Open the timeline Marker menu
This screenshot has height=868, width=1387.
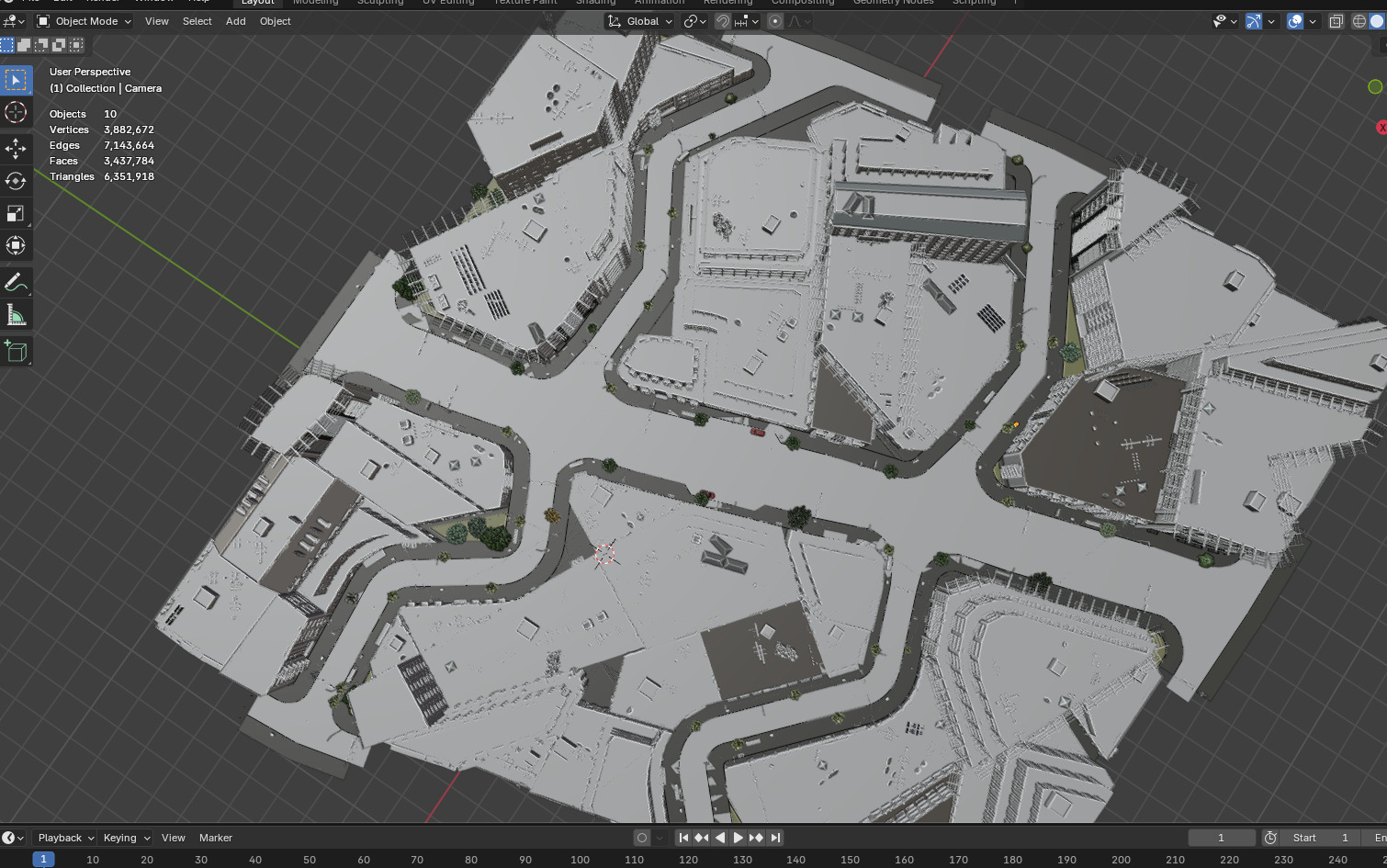tap(216, 838)
